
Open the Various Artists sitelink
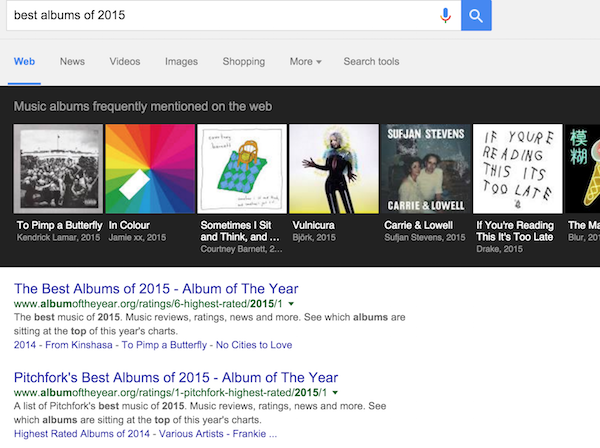coord(191,434)
